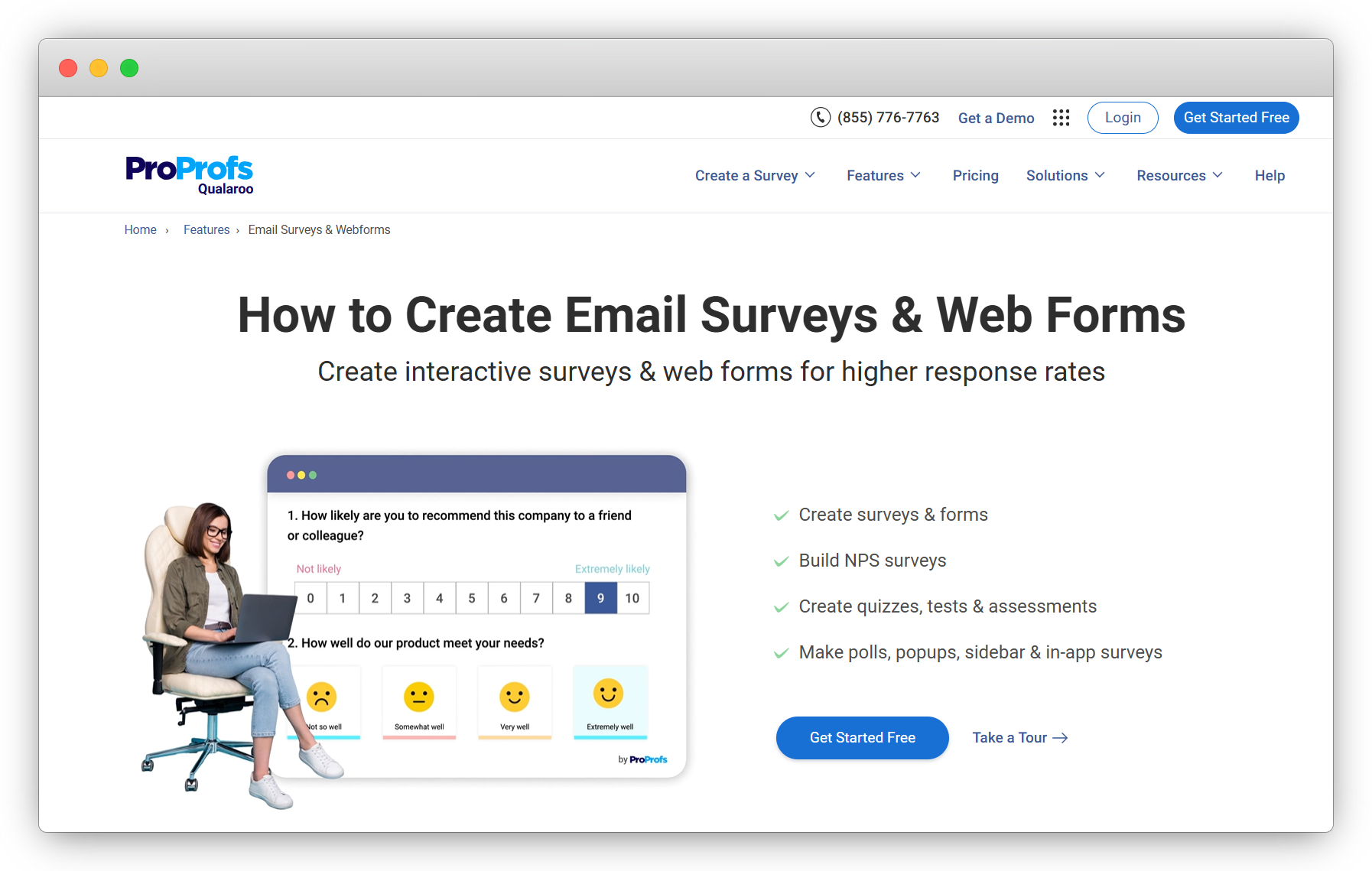Click question 2 product needs text

(416, 643)
